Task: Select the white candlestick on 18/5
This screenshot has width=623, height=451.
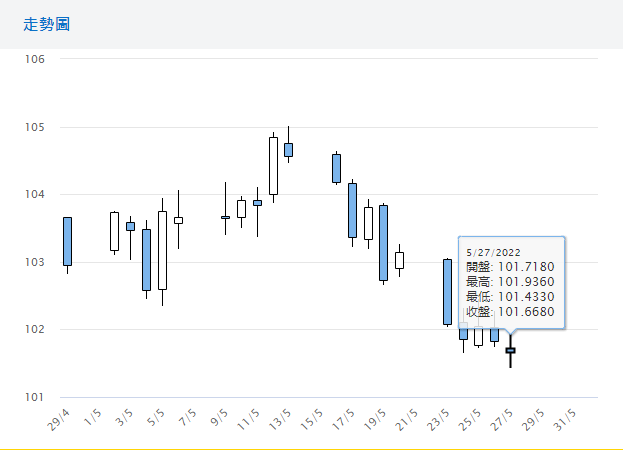Action: point(368,223)
